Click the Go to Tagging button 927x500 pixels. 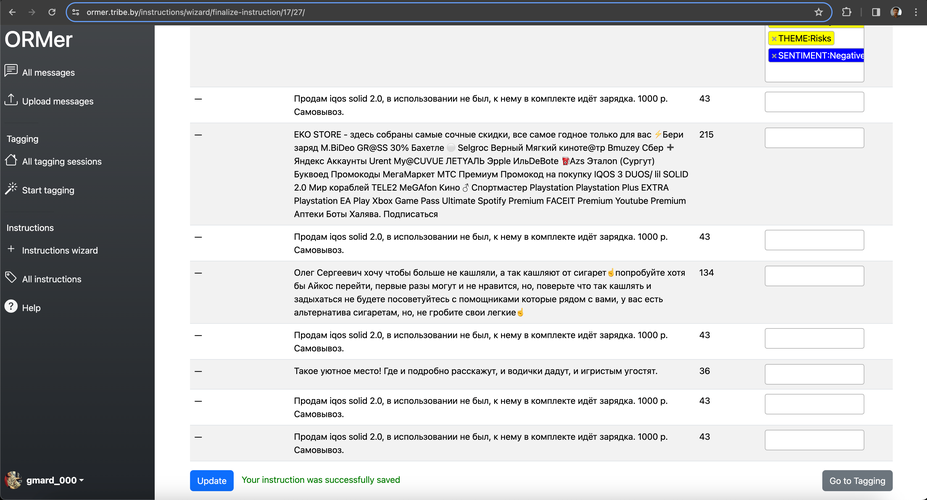(856, 480)
